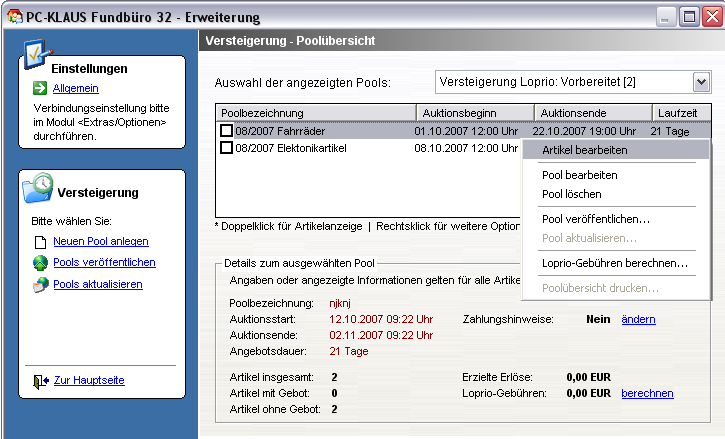
Task: Click the berechnen link for Loprio-Gebühren
Action: point(647,394)
